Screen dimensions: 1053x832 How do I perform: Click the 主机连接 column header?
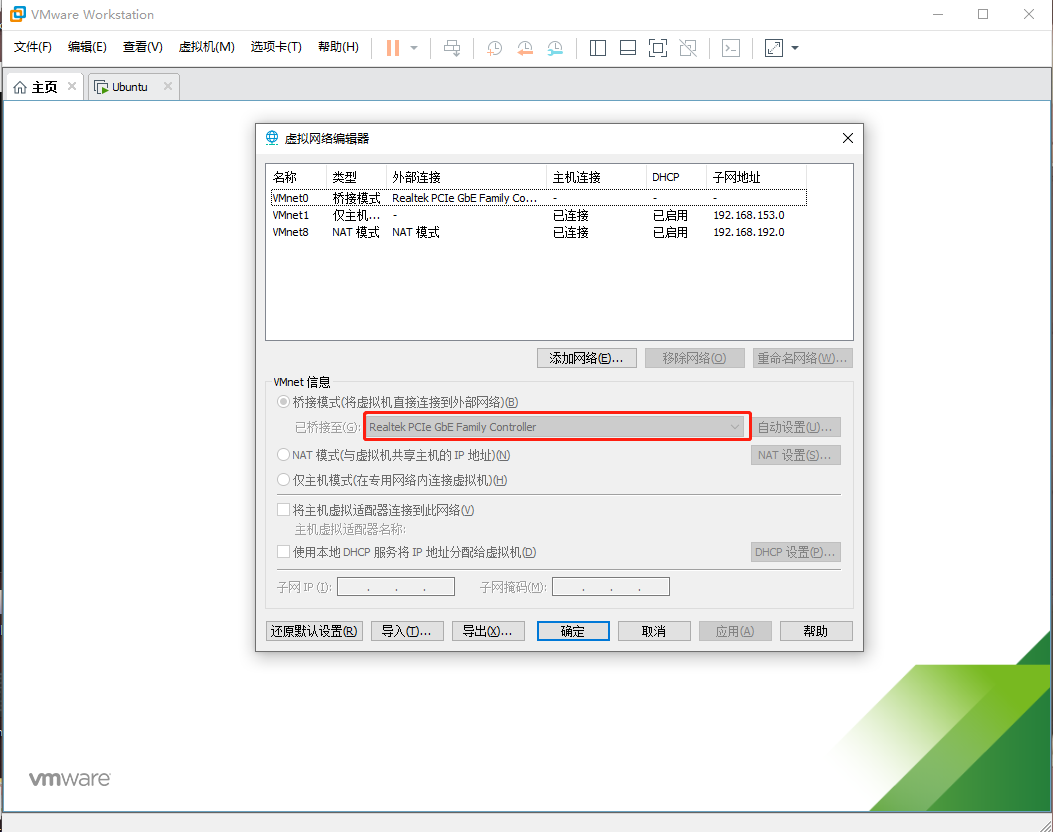596,177
